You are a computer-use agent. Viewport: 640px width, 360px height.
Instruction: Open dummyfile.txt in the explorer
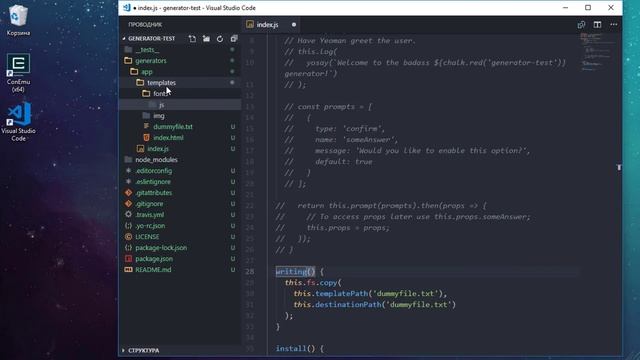click(173, 127)
